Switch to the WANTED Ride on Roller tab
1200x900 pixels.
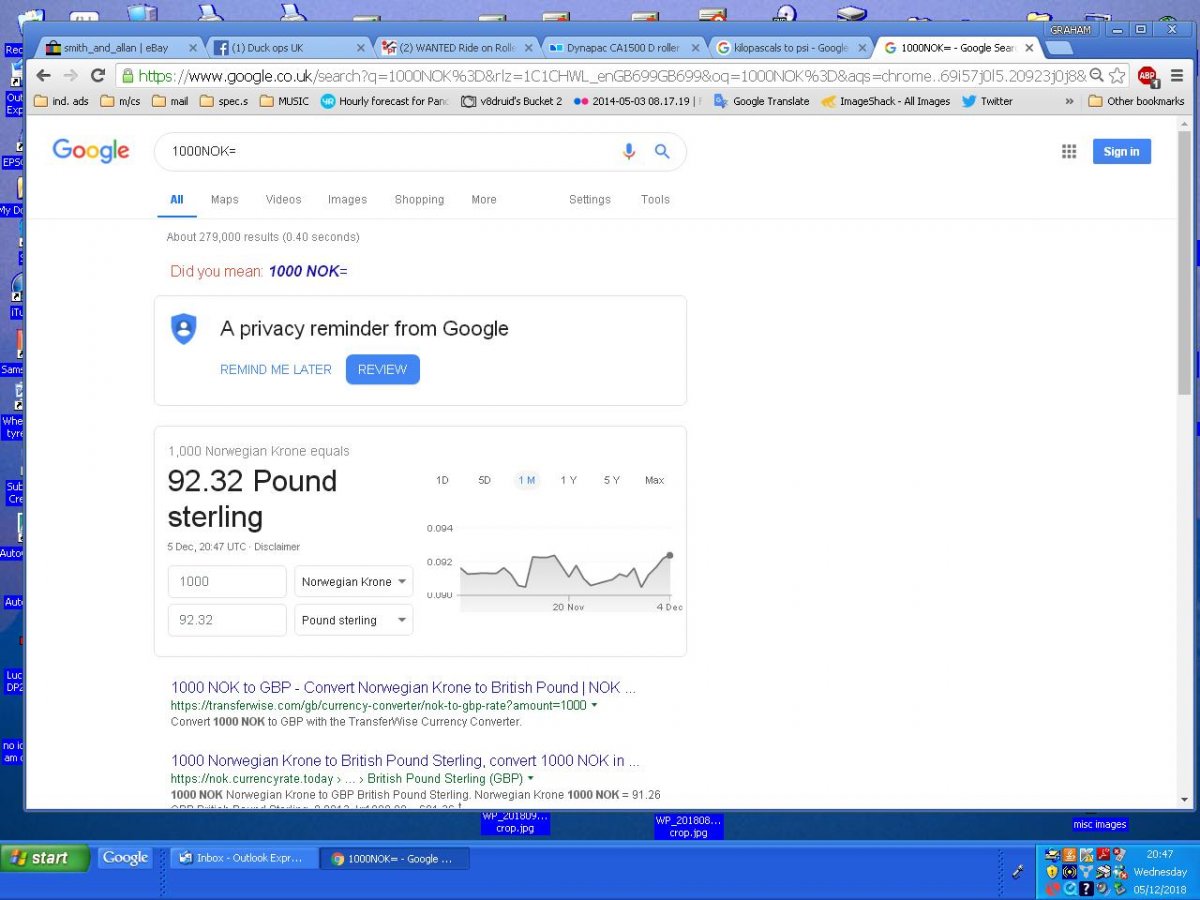[x=457, y=48]
